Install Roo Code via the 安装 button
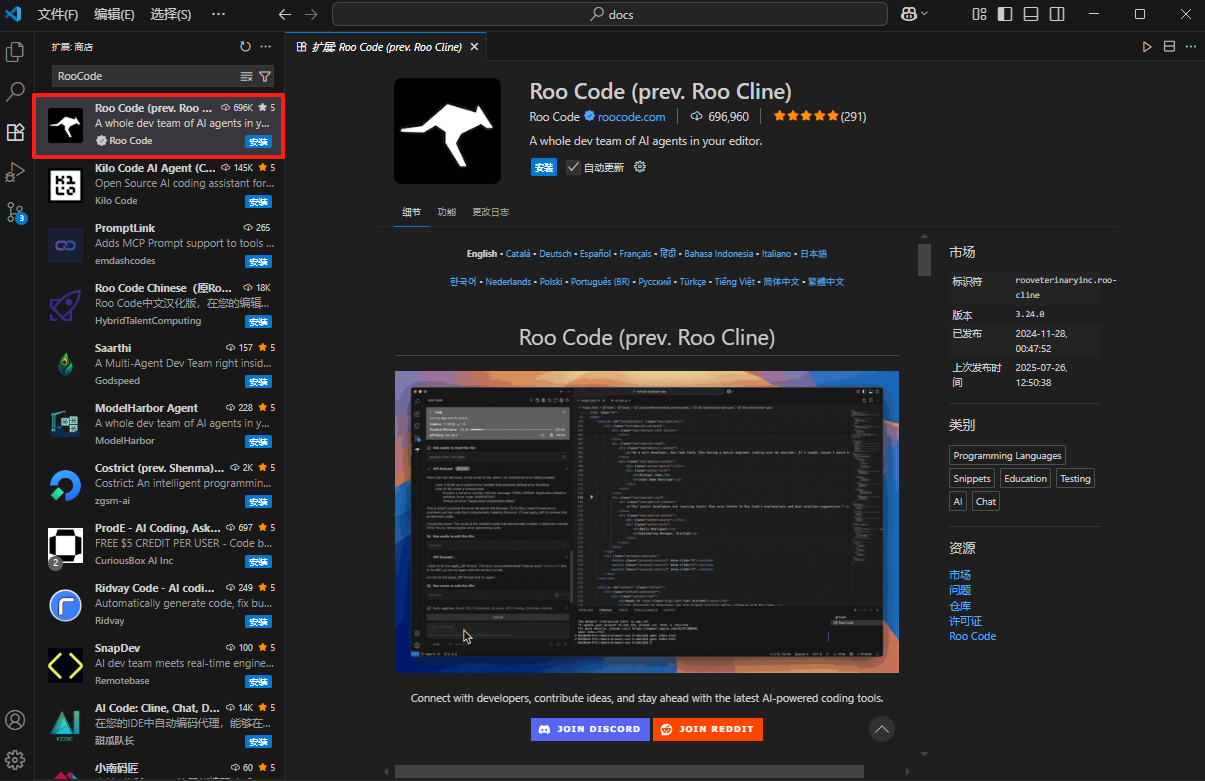Image resolution: width=1205 pixels, height=781 pixels. pos(543,167)
